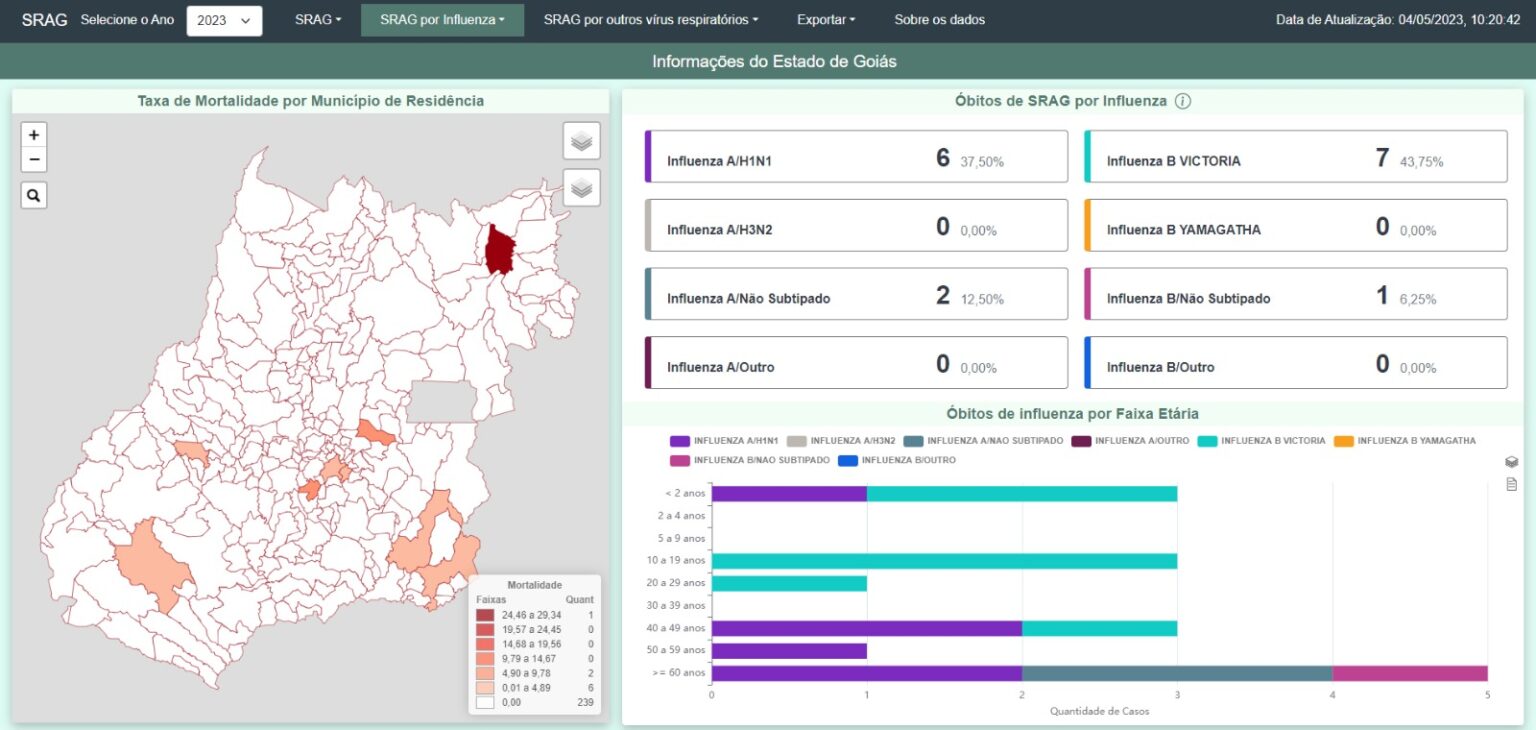Toggle INFLUENZA A/NAO SUBTIPADO legend series

coord(983,440)
